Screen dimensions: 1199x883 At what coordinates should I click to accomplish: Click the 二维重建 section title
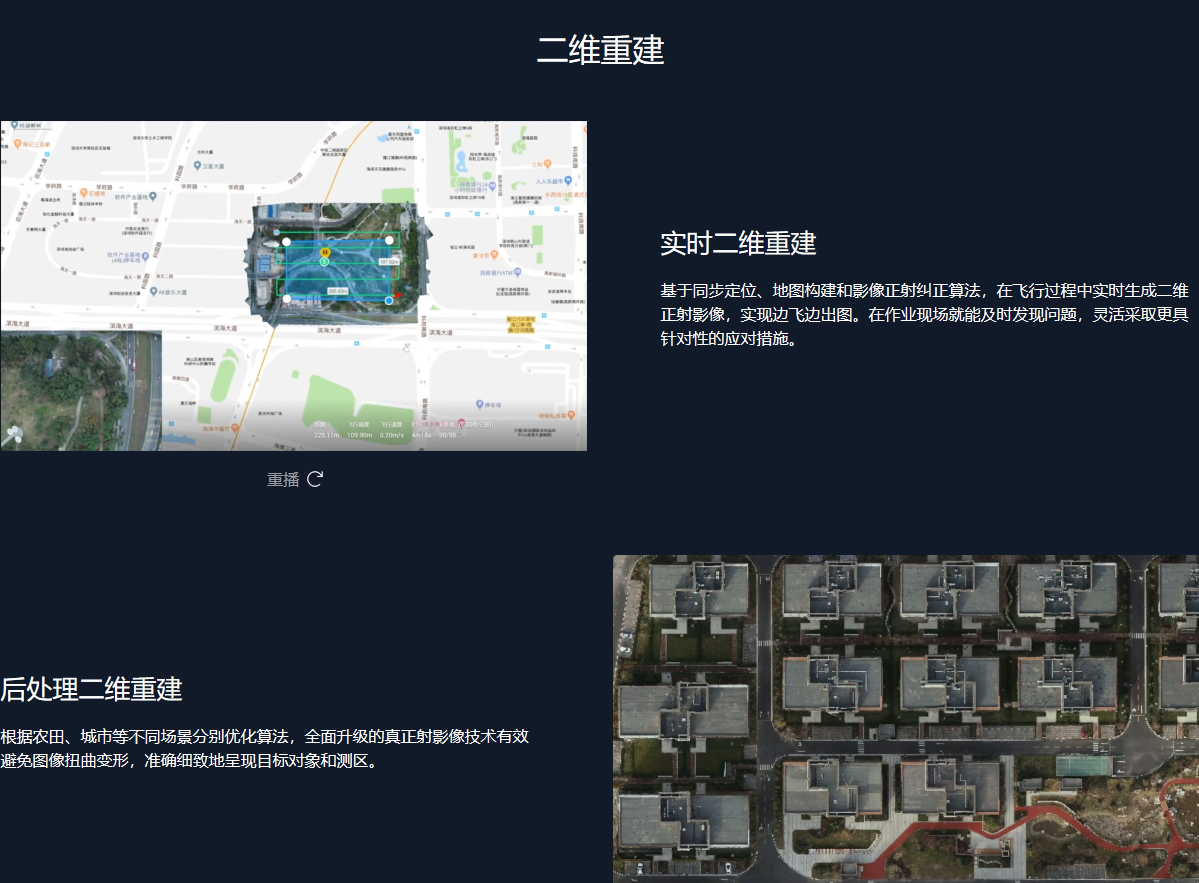coord(600,49)
